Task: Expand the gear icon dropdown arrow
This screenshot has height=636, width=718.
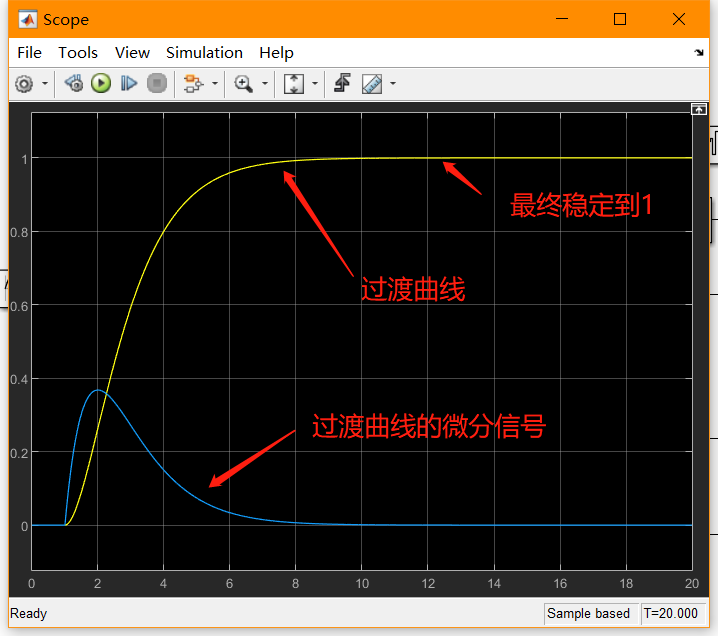Action: click(45, 84)
